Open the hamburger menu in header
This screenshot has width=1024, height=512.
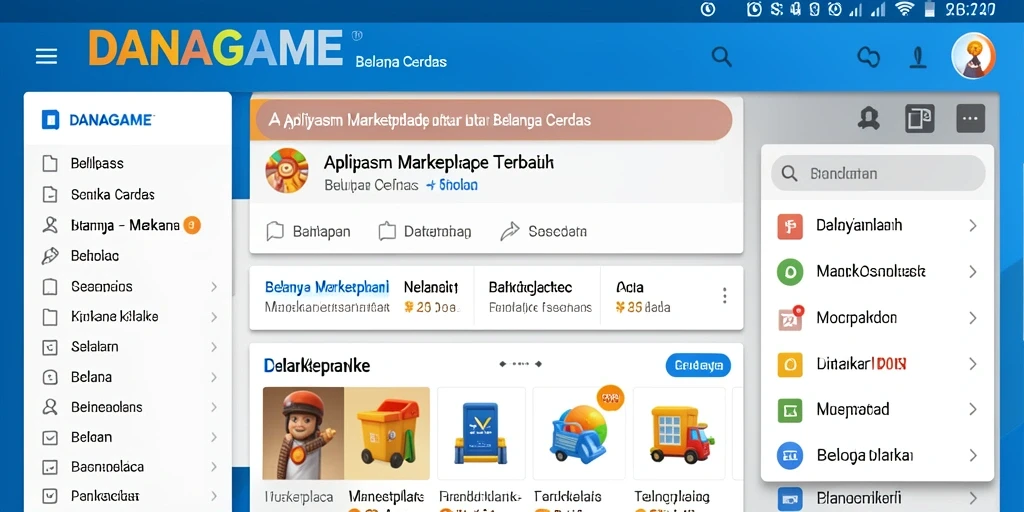click(x=46, y=57)
